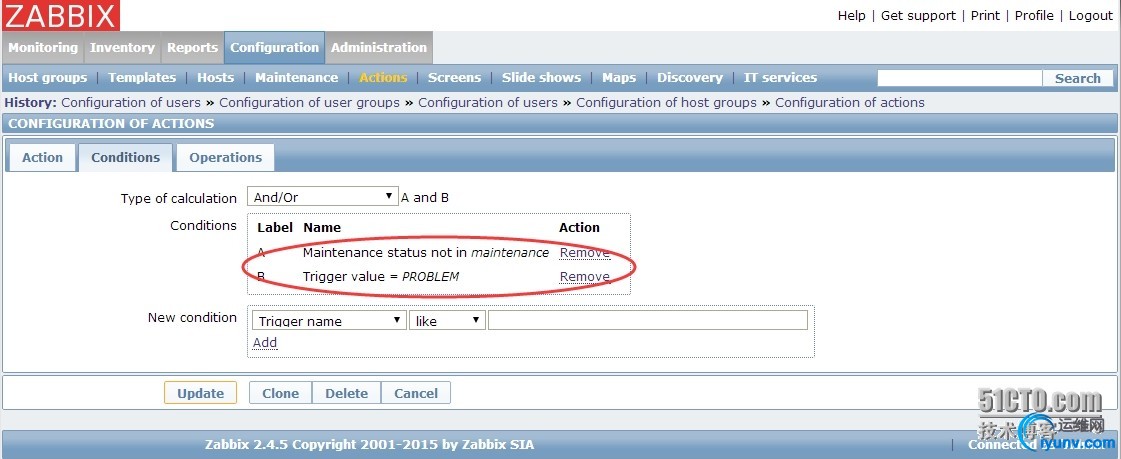The image size is (1121, 459).
Task: Open the Configuration menu
Action: 275,48
